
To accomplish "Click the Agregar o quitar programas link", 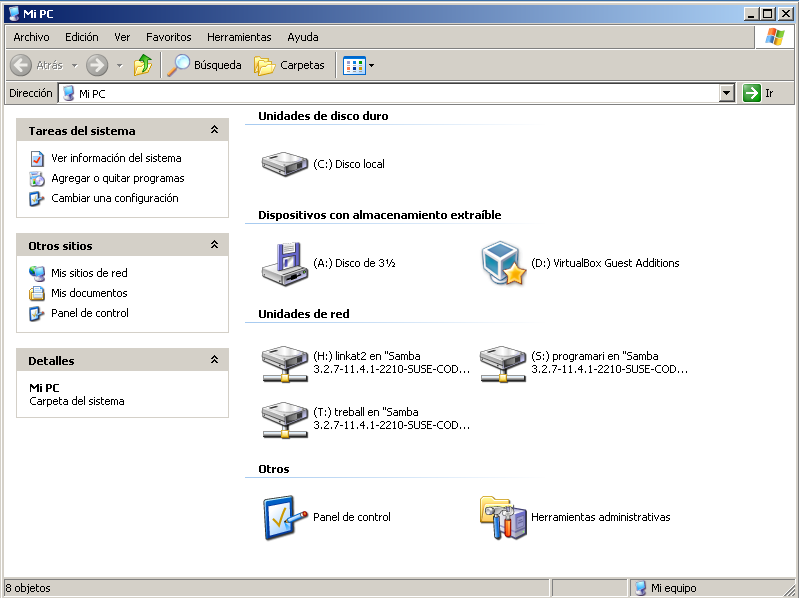I will (117, 178).
